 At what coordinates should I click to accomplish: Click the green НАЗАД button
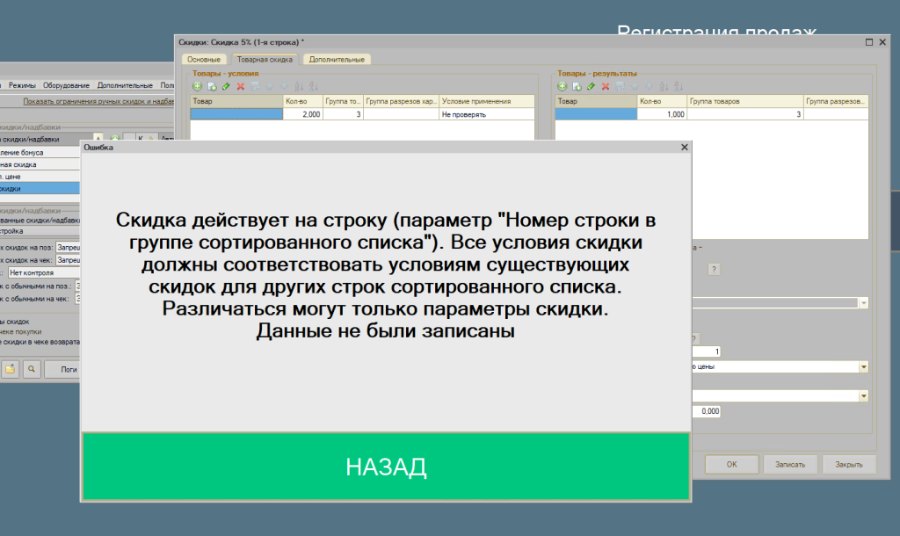[x=386, y=466]
